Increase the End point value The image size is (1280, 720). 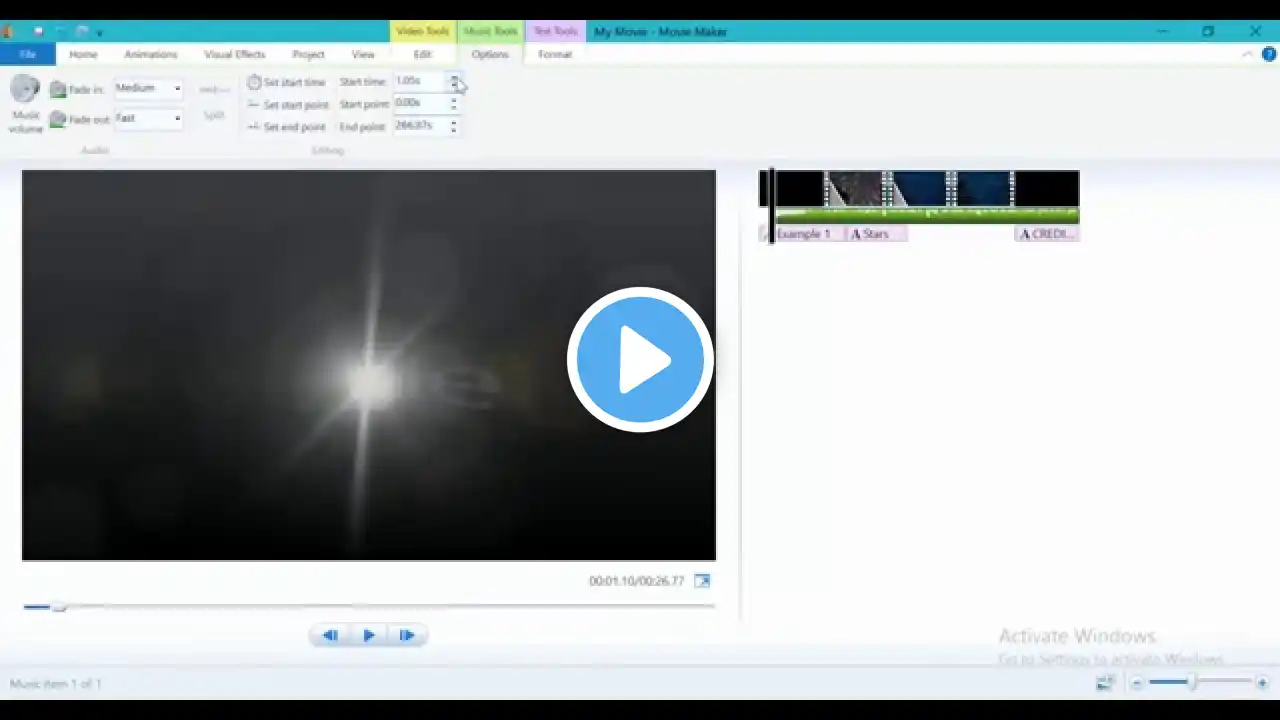454,122
